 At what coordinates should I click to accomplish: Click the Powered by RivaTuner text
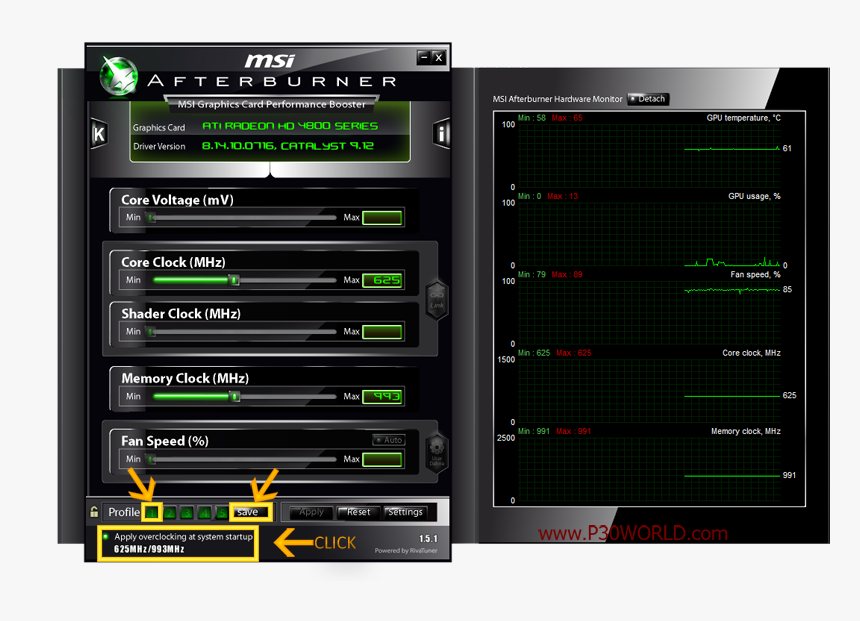point(406,551)
